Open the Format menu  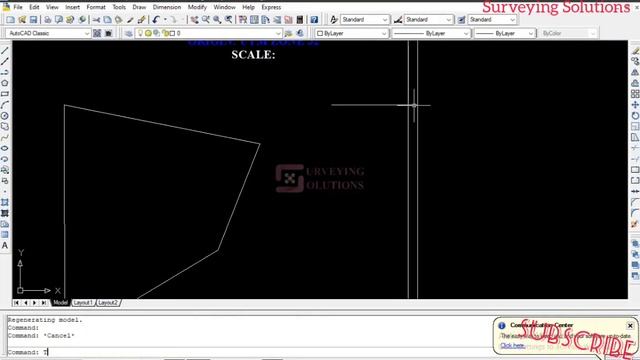click(x=96, y=7)
